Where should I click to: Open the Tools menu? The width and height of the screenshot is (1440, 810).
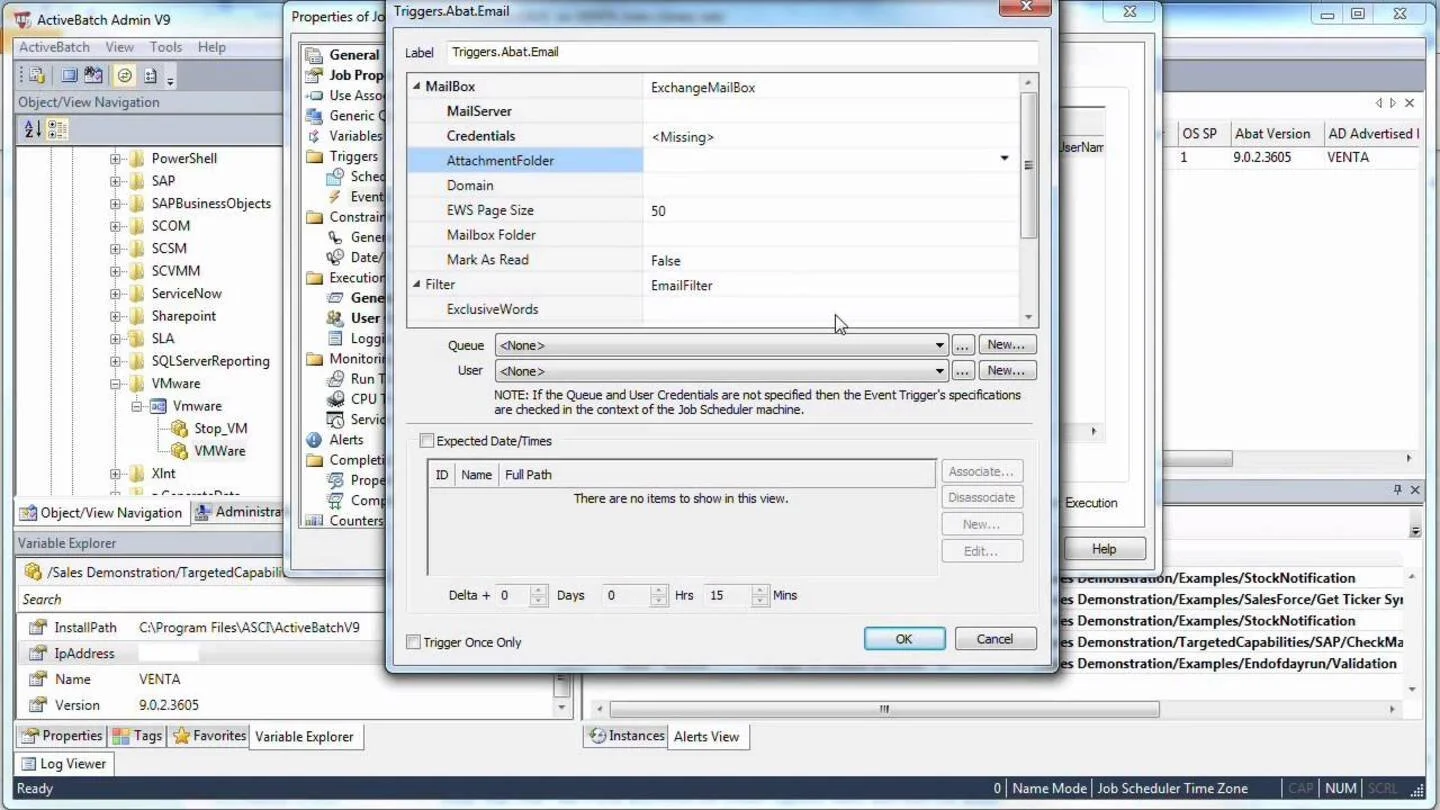point(166,47)
